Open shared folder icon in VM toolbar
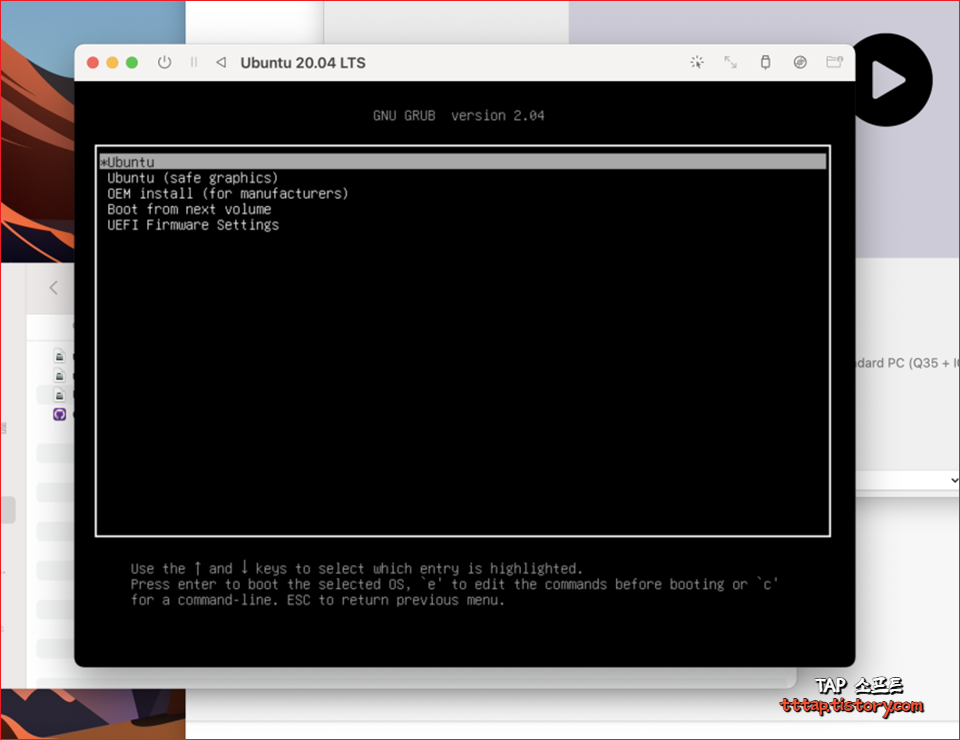 (834, 62)
